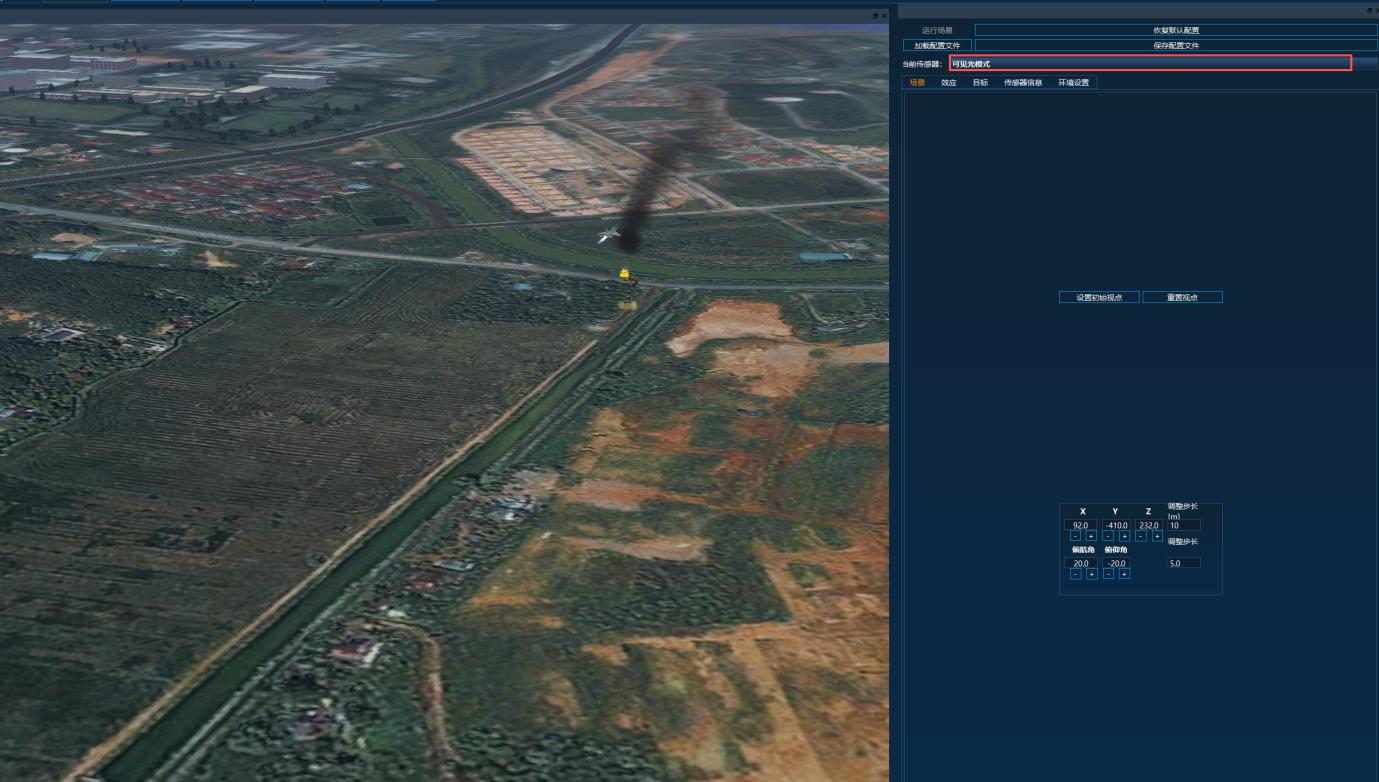
Task: Open the 环境设置 tab
Action: click(x=1073, y=82)
